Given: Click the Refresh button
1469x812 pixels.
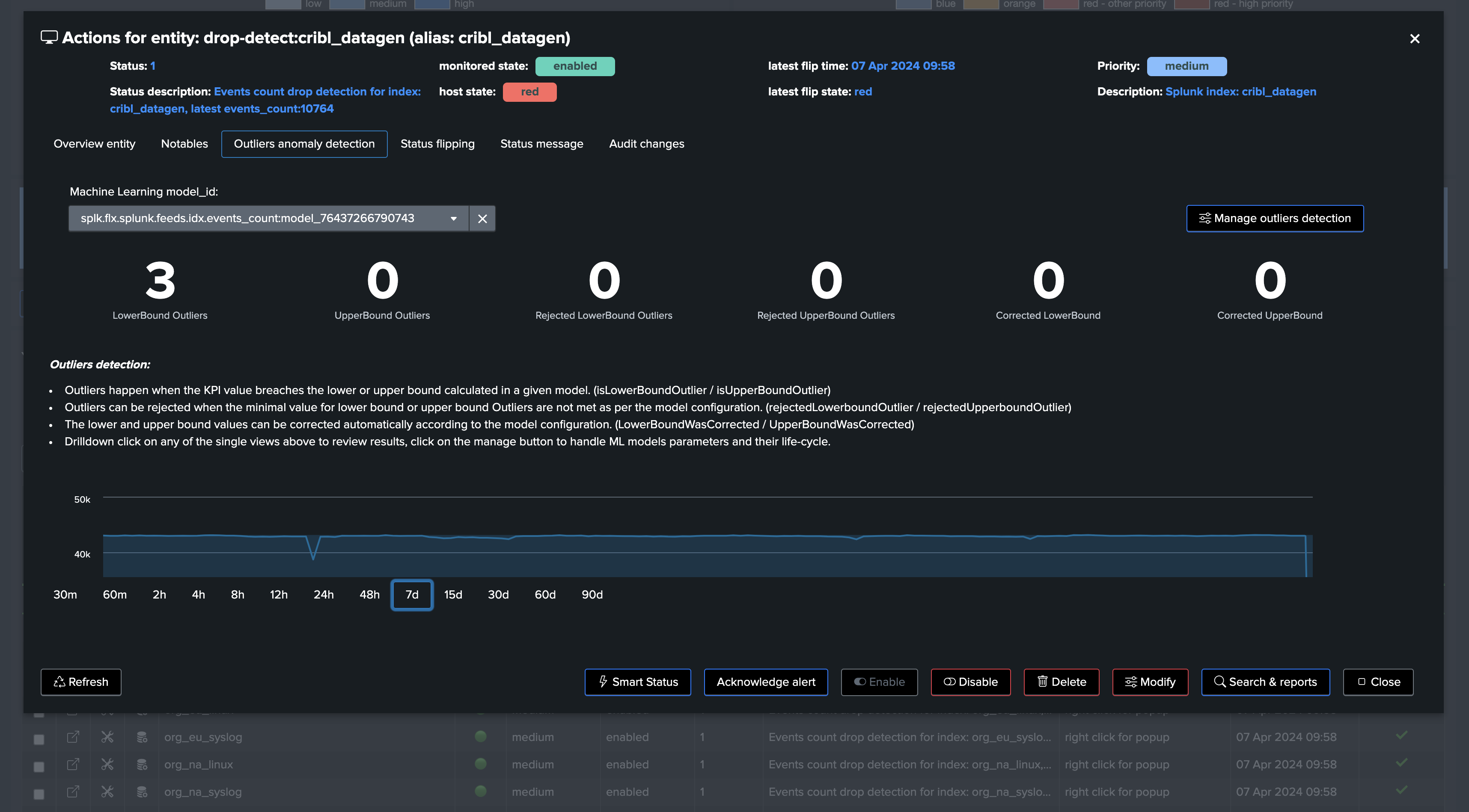Looking at the screenshot, I should (x=81, y=682).
